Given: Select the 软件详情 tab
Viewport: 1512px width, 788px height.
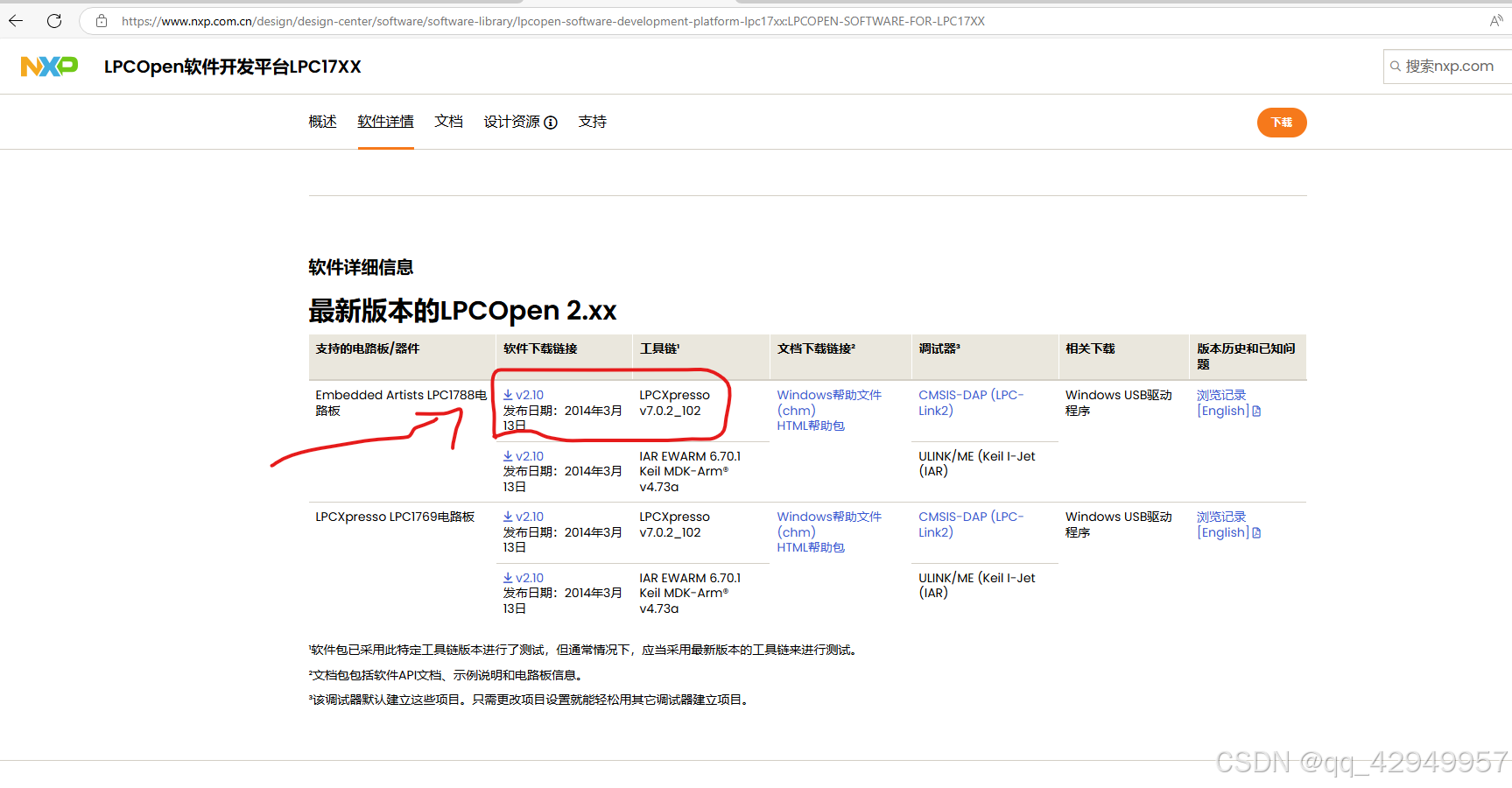Looking at the screenshot, I should tap(385, 122).
